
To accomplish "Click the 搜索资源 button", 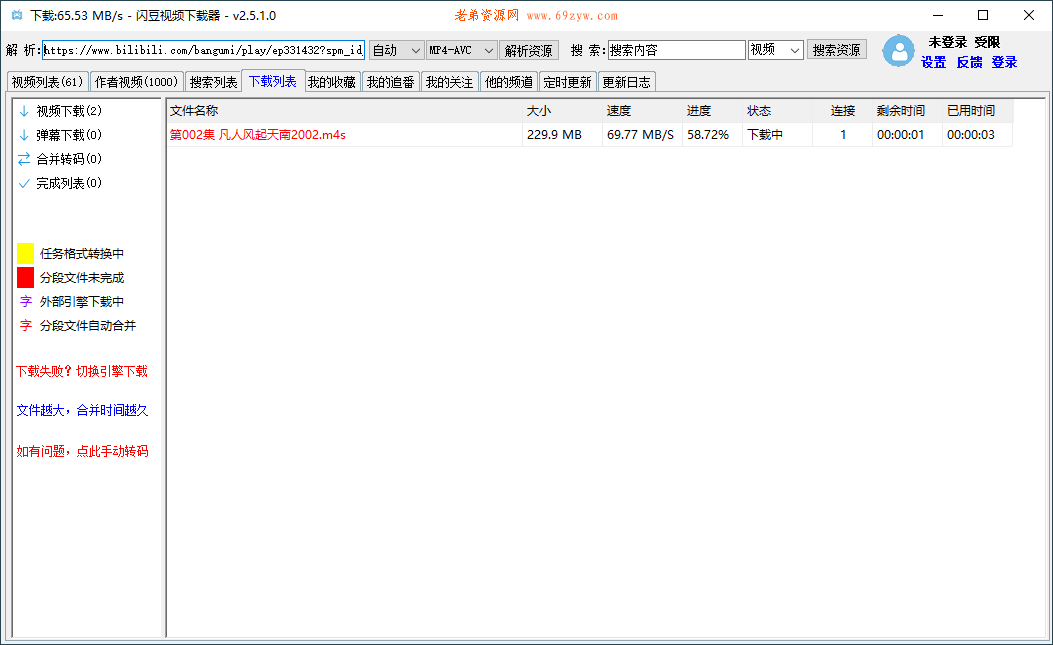I will click(836, 50).
